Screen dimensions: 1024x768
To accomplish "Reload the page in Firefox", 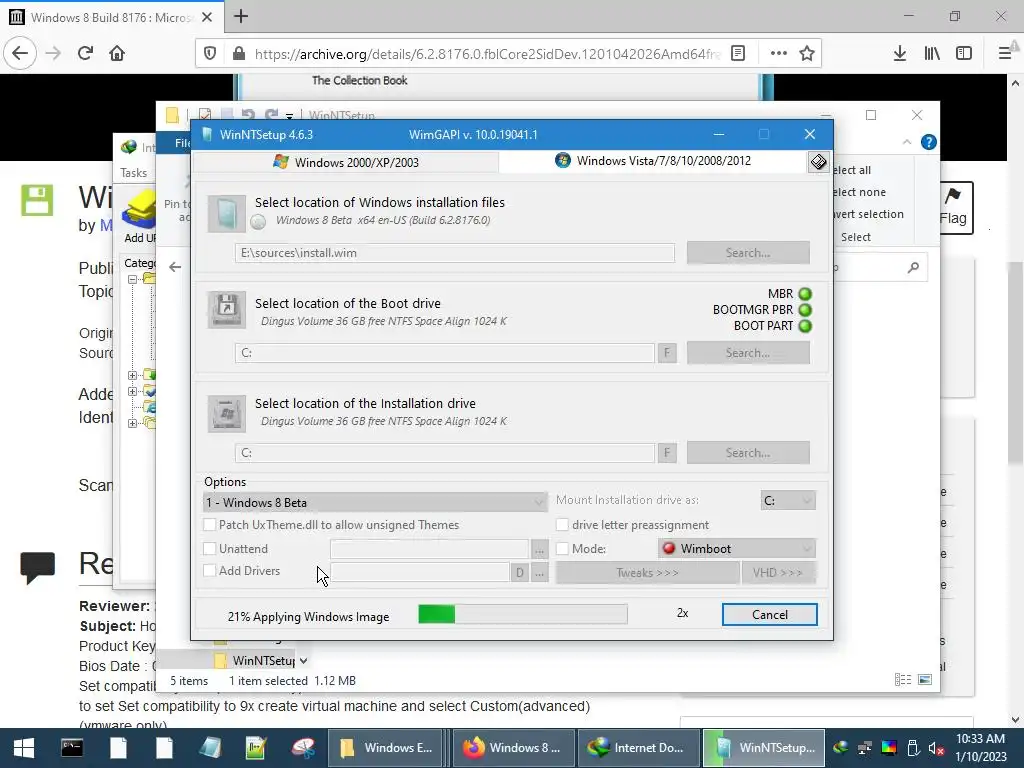I will [86, 53].
